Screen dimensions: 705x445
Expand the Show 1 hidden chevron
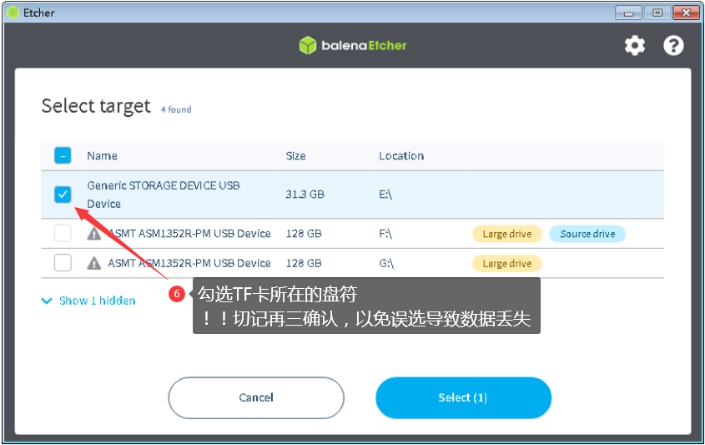click(47, 301)
